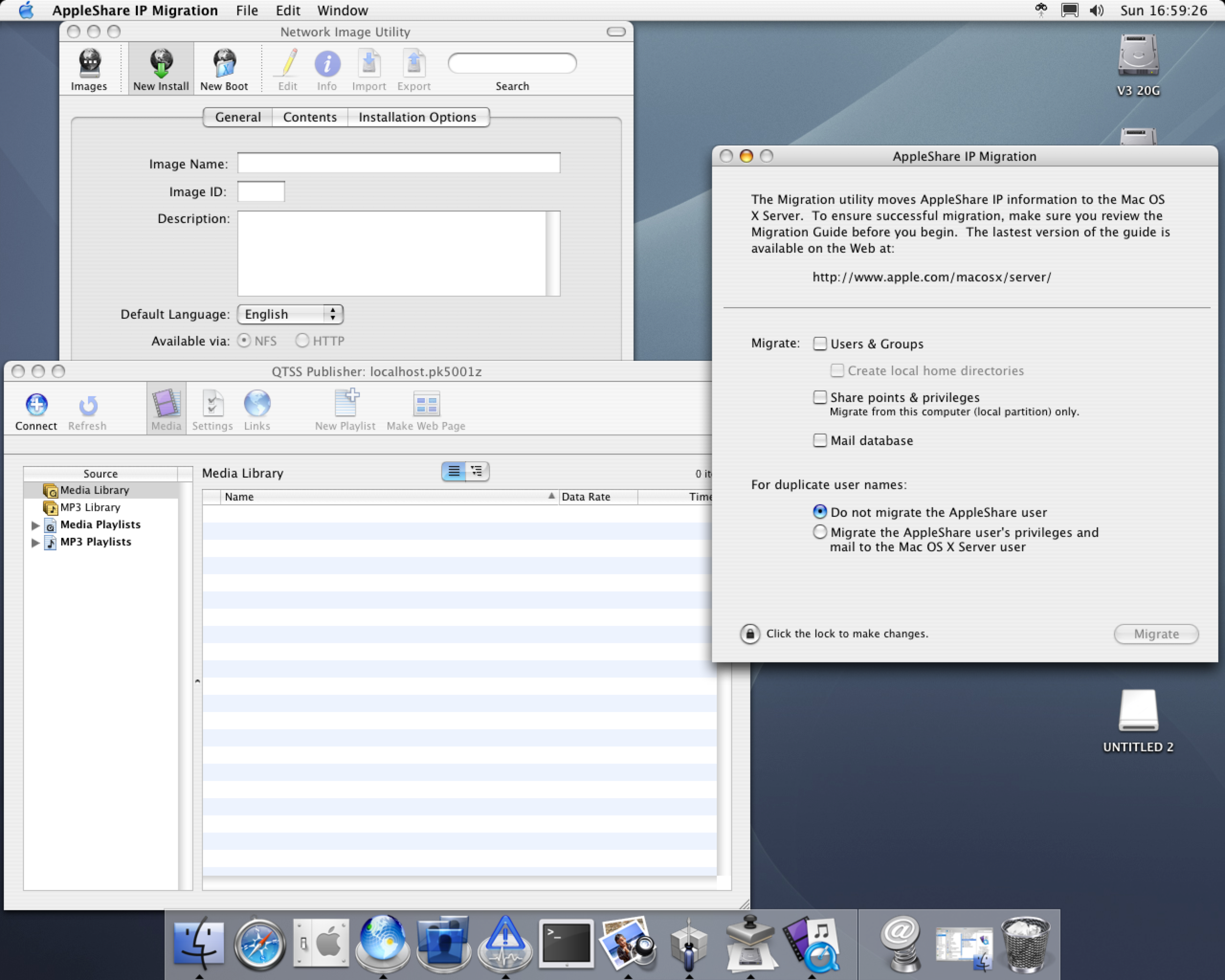This screenshot has width=1225, height=980.
Task: Click the Make Web Page icon
Action: click(x=426, y=410)
